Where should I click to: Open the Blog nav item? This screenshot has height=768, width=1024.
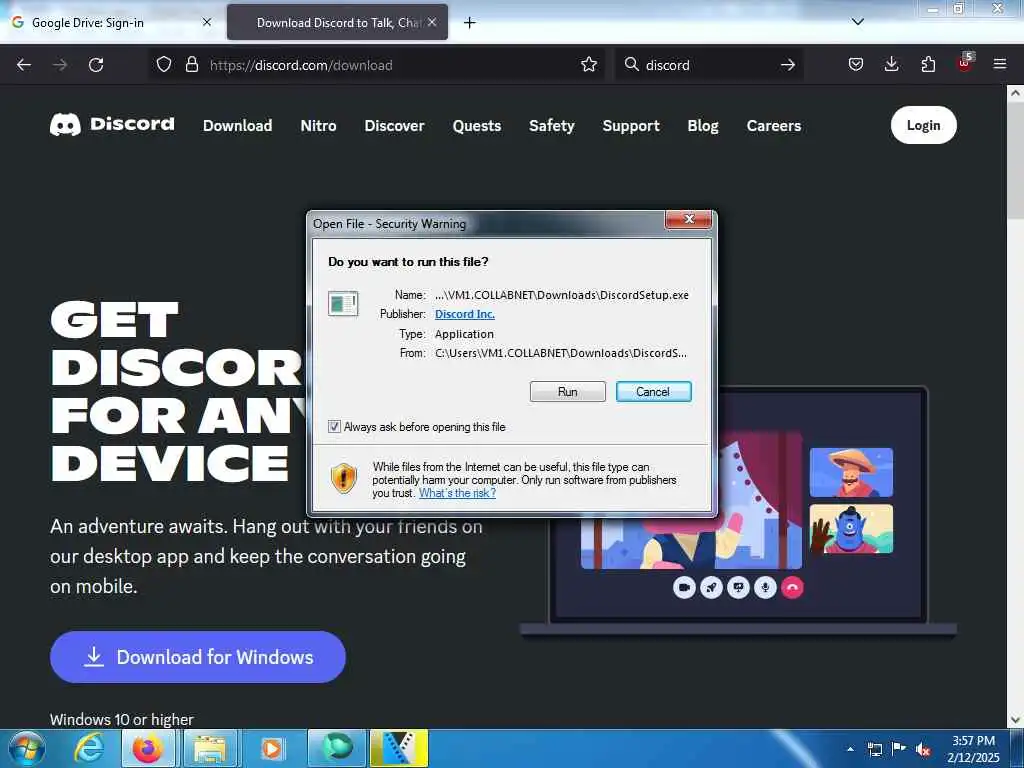point(703,125)
